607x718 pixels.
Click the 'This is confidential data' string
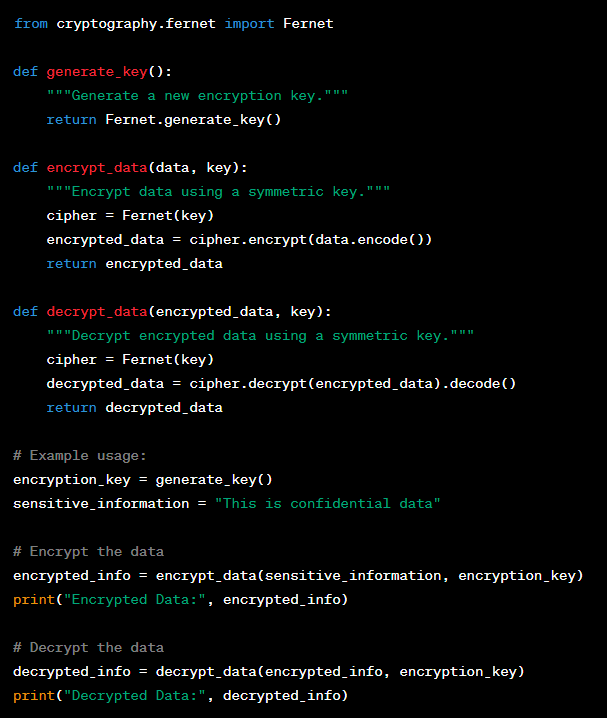[328, 504]
